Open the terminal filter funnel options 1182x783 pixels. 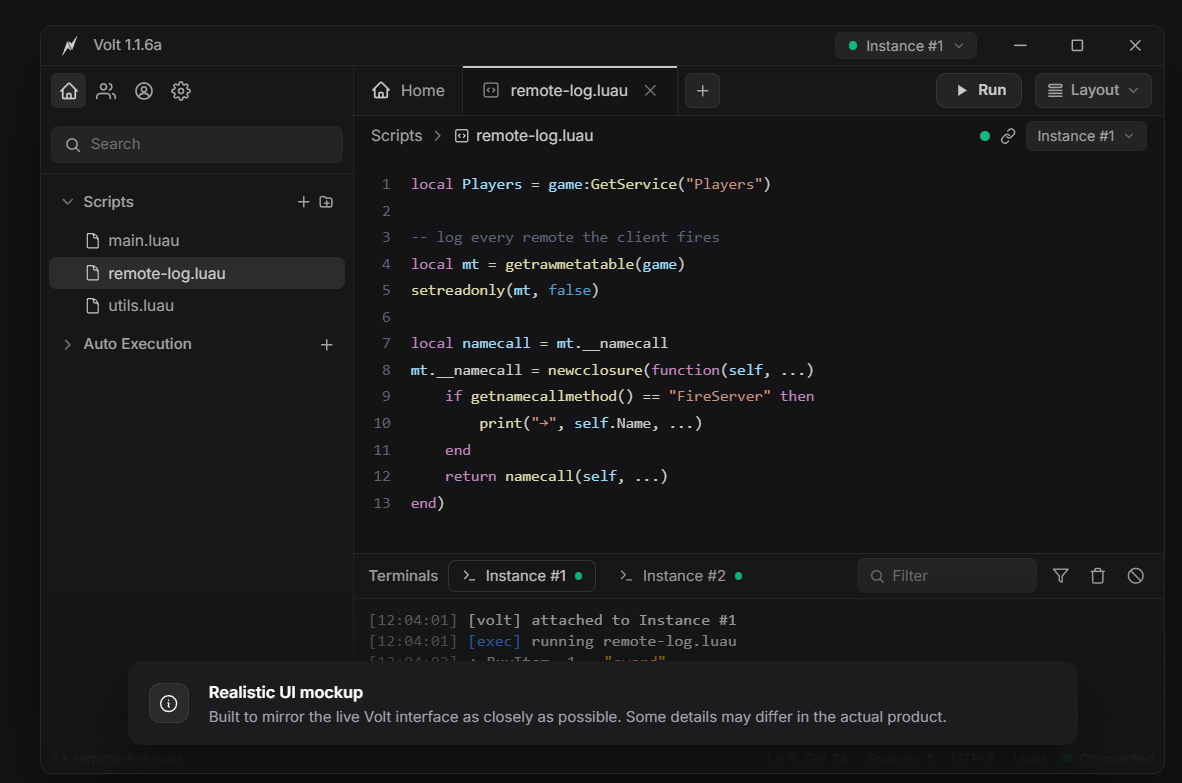1061,576
